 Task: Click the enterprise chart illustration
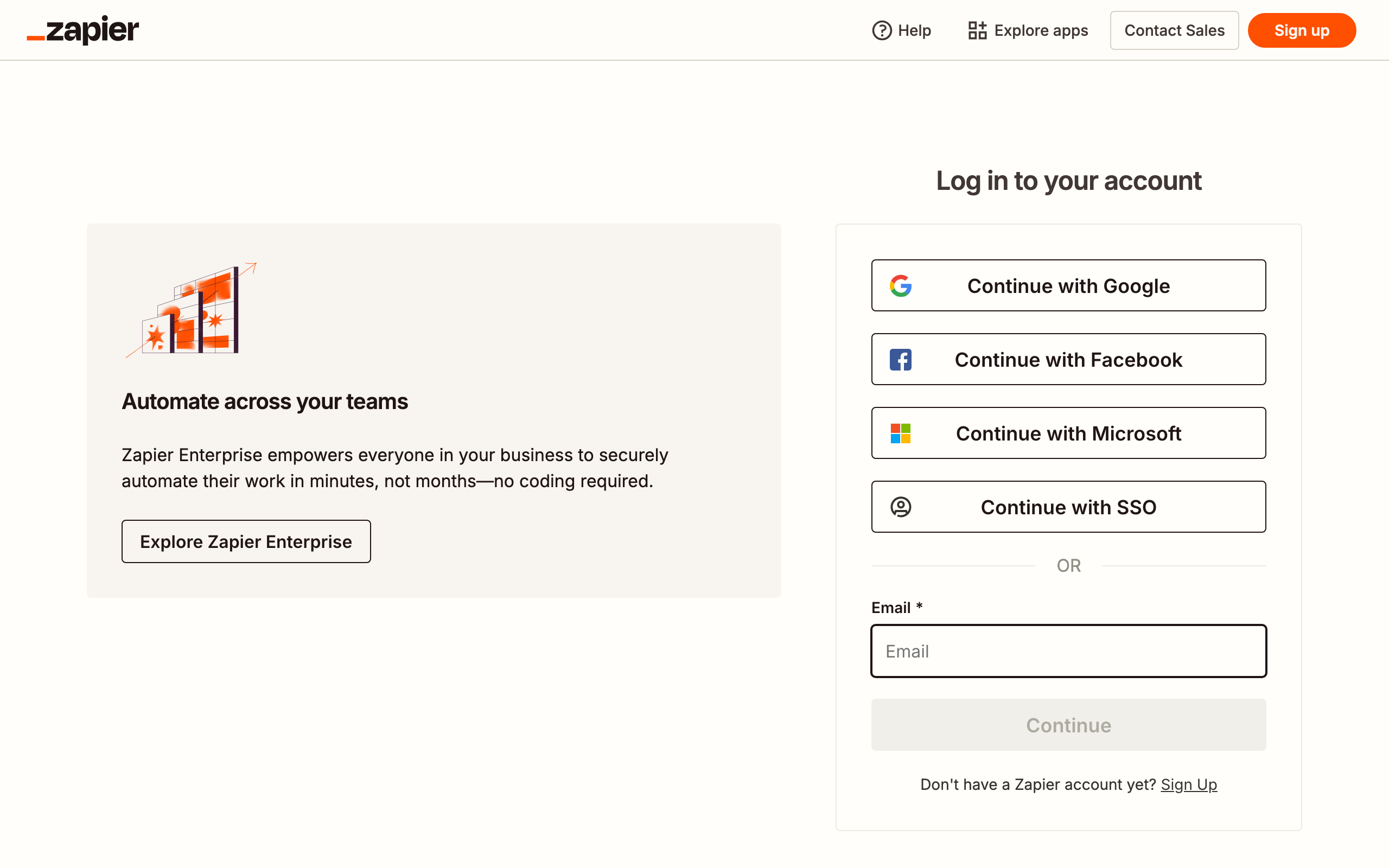tap(190, 310)
